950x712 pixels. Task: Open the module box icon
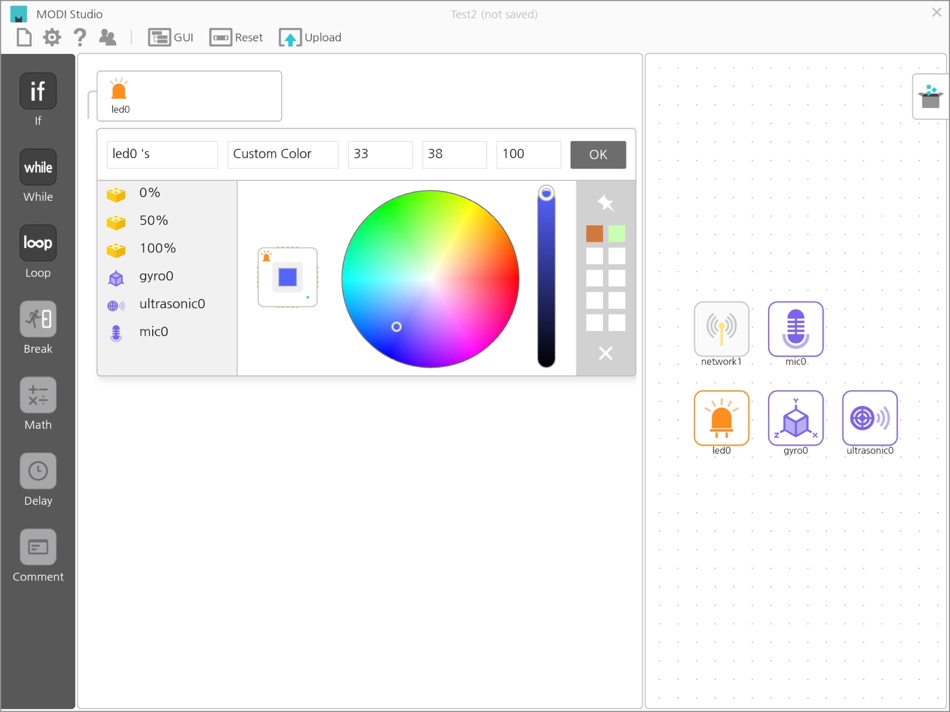[930, 97]
